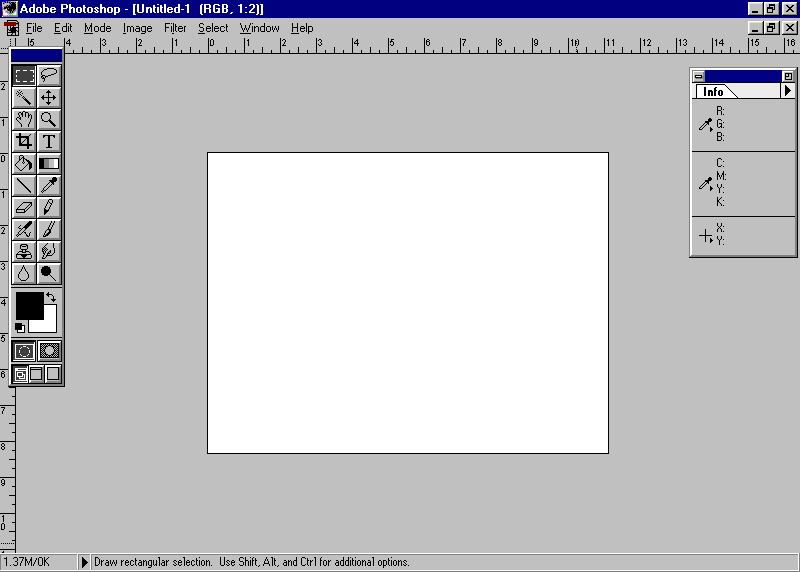This screenshot has height=572, width=800.
Task: Select the Magic Wand tool
Action: point(24,97)
